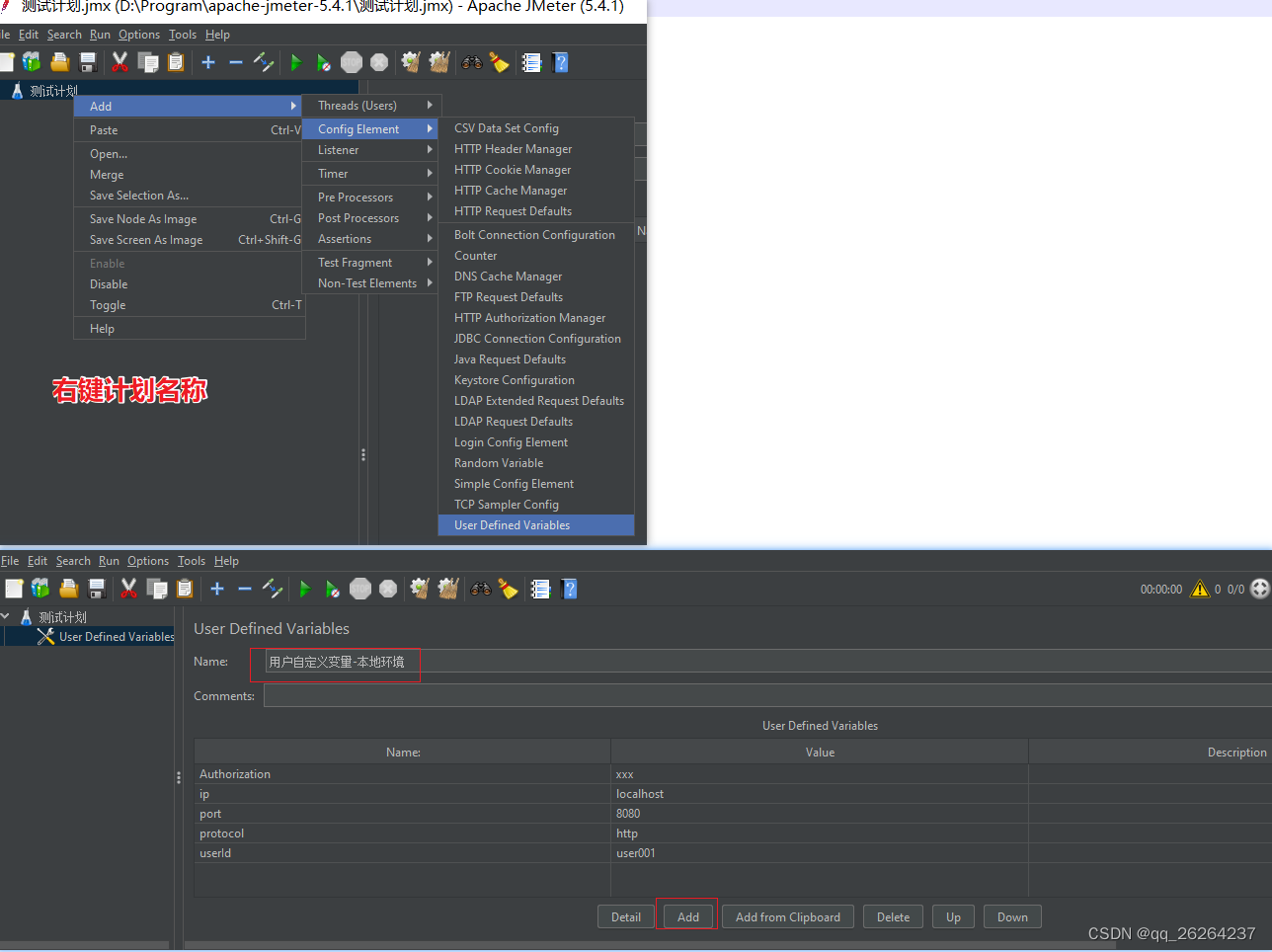Click Save floppy icon in User Defined Variables window
Image resolution: width=1272 pixels, height=952 pixels.
pyautogui.click(x=97, y=589)
